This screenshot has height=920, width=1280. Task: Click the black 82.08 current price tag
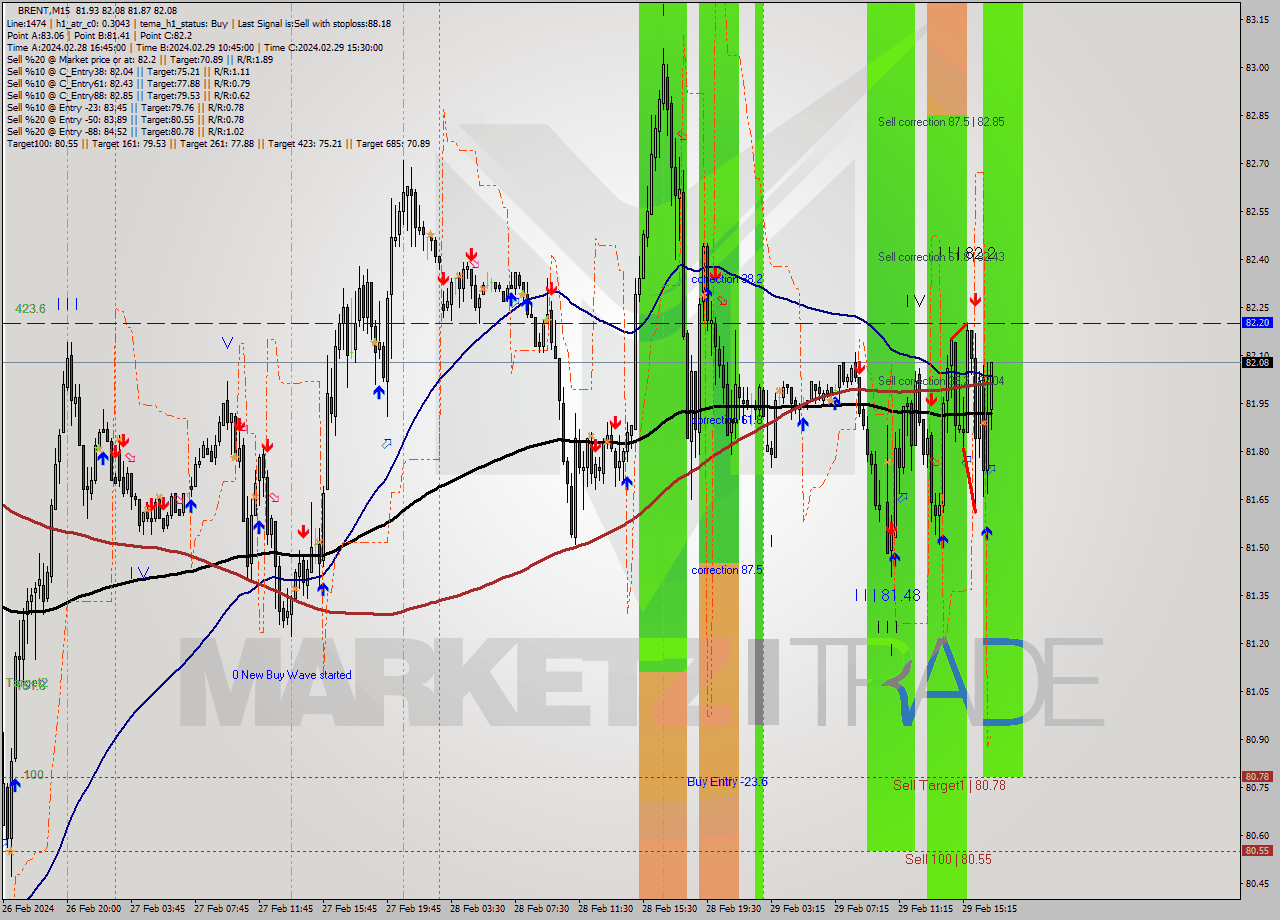(x=1257, y=363)
